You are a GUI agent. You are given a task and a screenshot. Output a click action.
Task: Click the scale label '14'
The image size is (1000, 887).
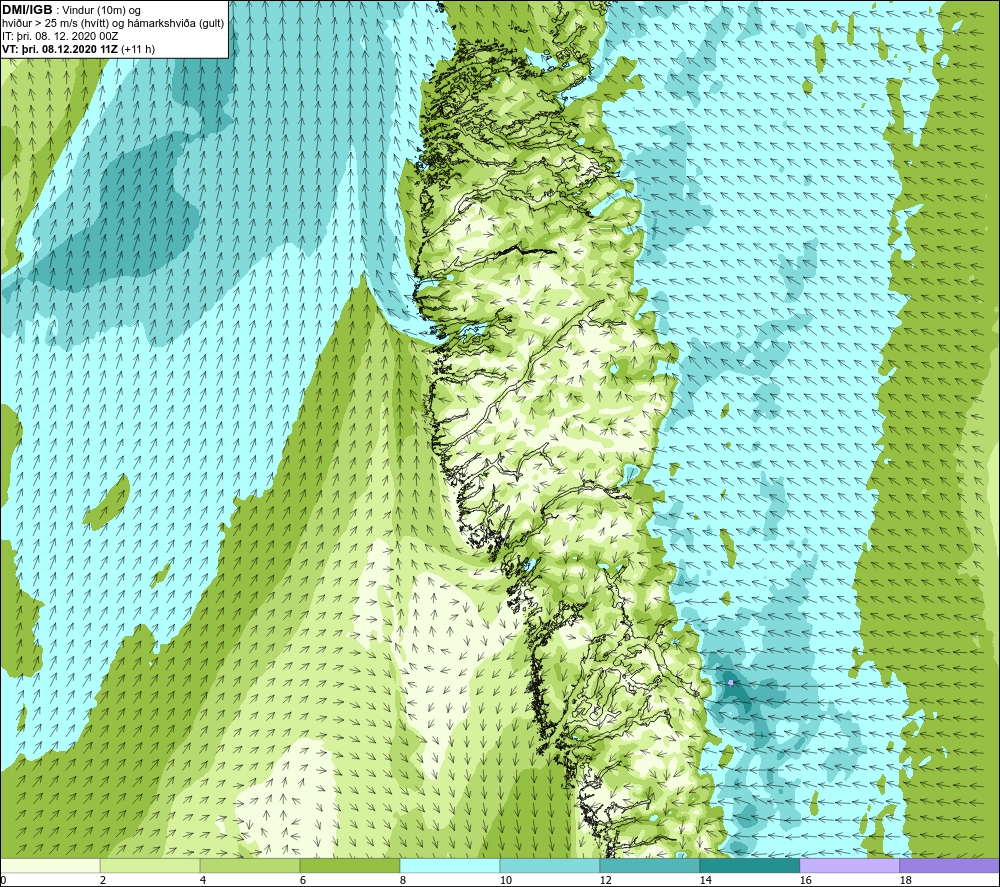click(706, 881)
